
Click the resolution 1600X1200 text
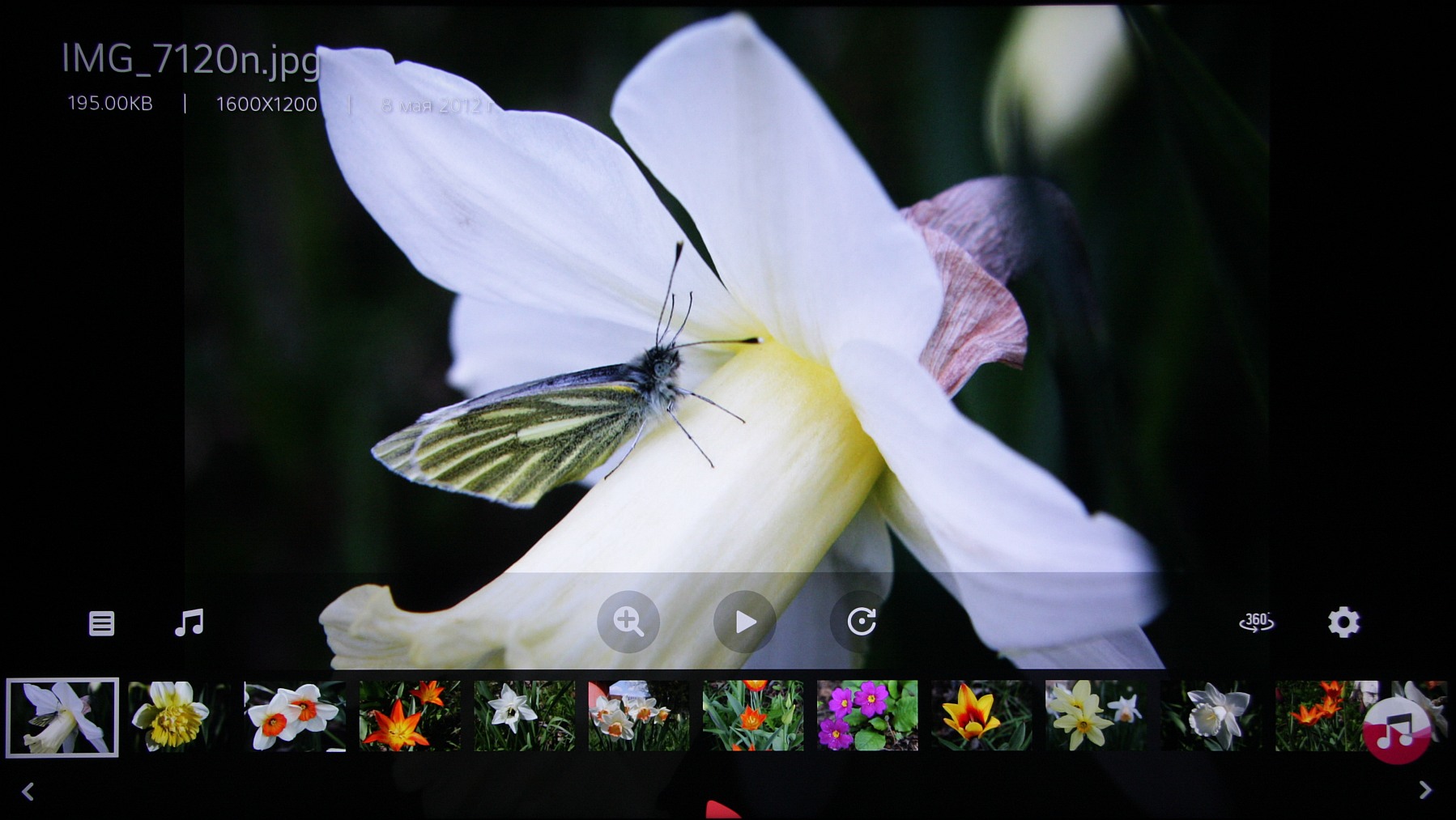(266, 104)
